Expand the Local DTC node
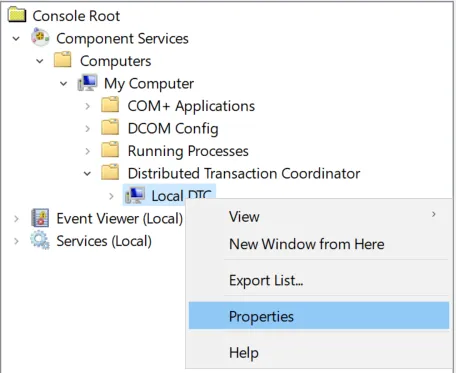This screenshot has width=456, height=373. (x=111, y=196)
